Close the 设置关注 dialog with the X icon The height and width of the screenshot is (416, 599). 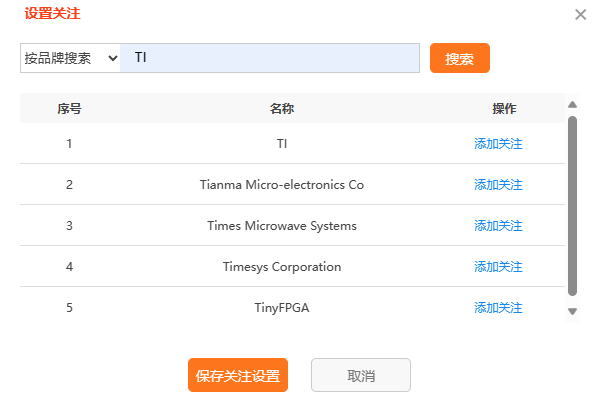click(x=580, y=15)
